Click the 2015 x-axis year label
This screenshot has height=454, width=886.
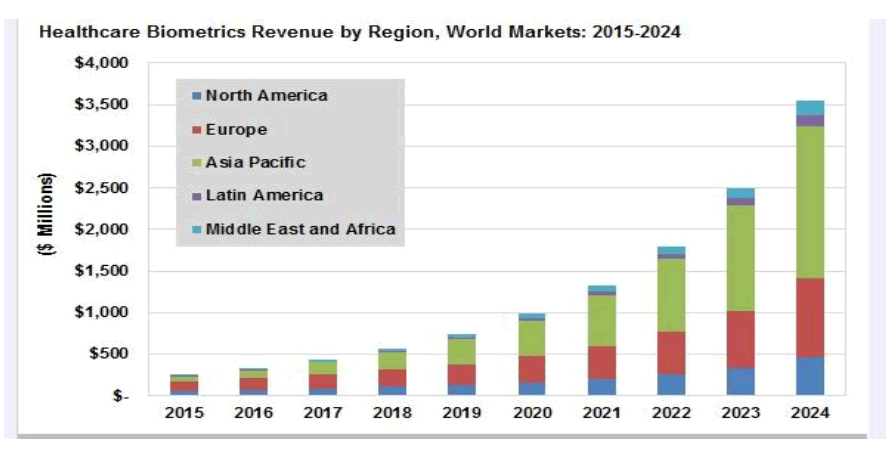(186, 412)
